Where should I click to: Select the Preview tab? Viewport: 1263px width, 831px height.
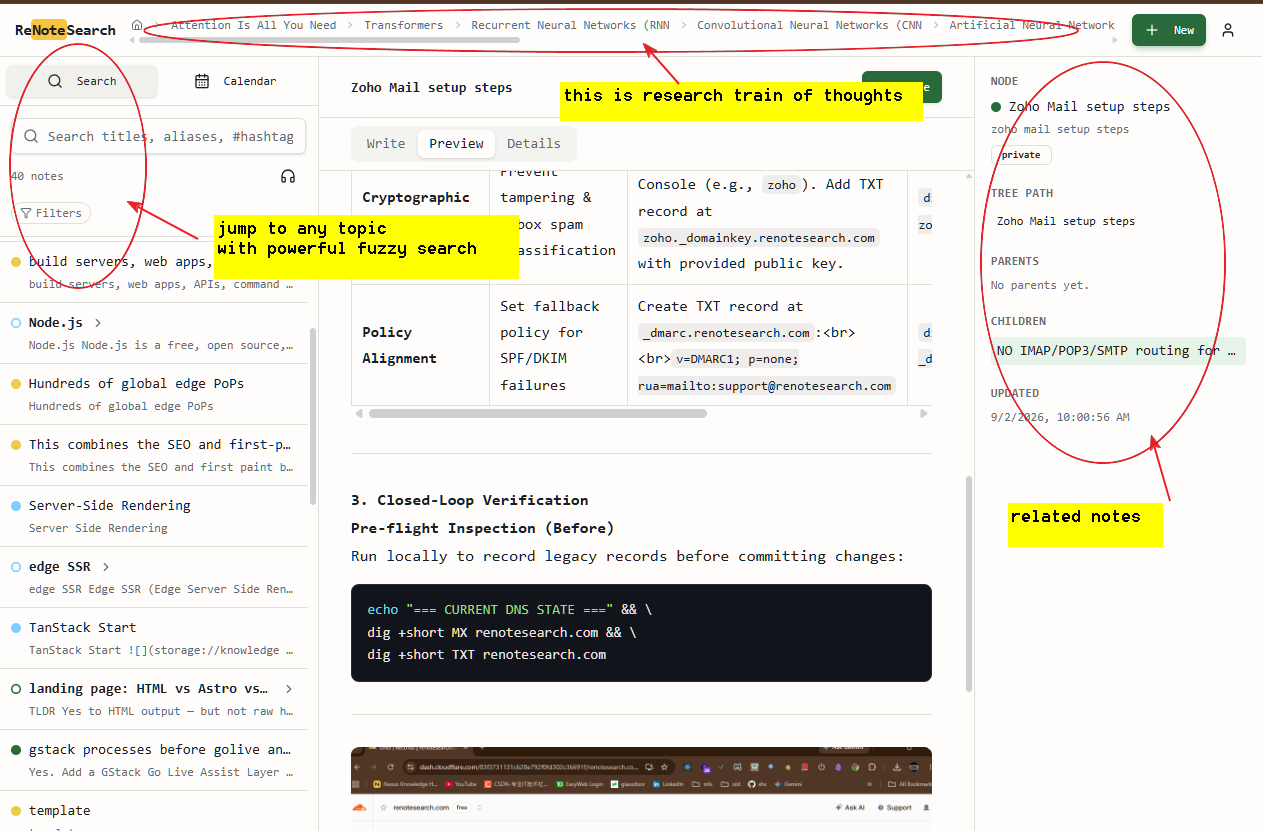click(x=456, y=143)
